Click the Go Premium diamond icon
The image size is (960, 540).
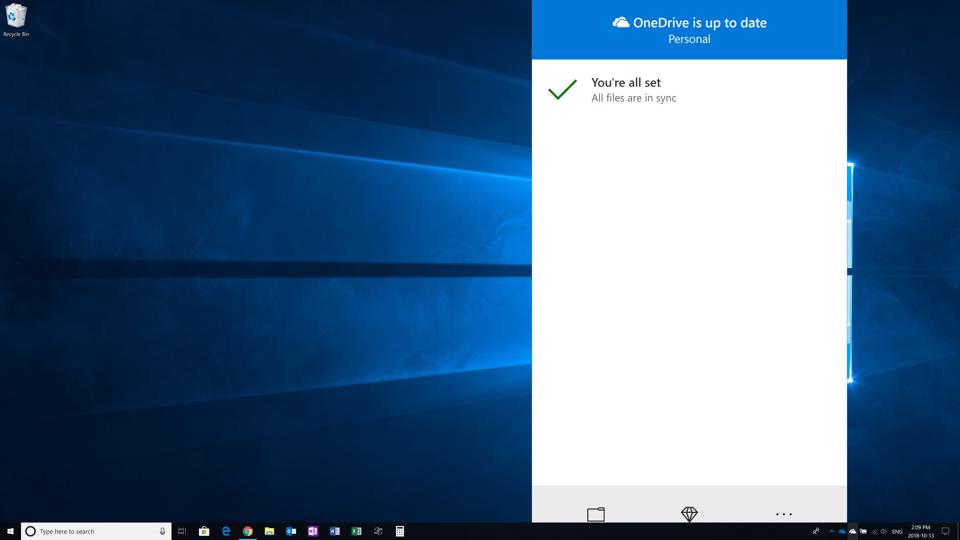coord(689,514)
